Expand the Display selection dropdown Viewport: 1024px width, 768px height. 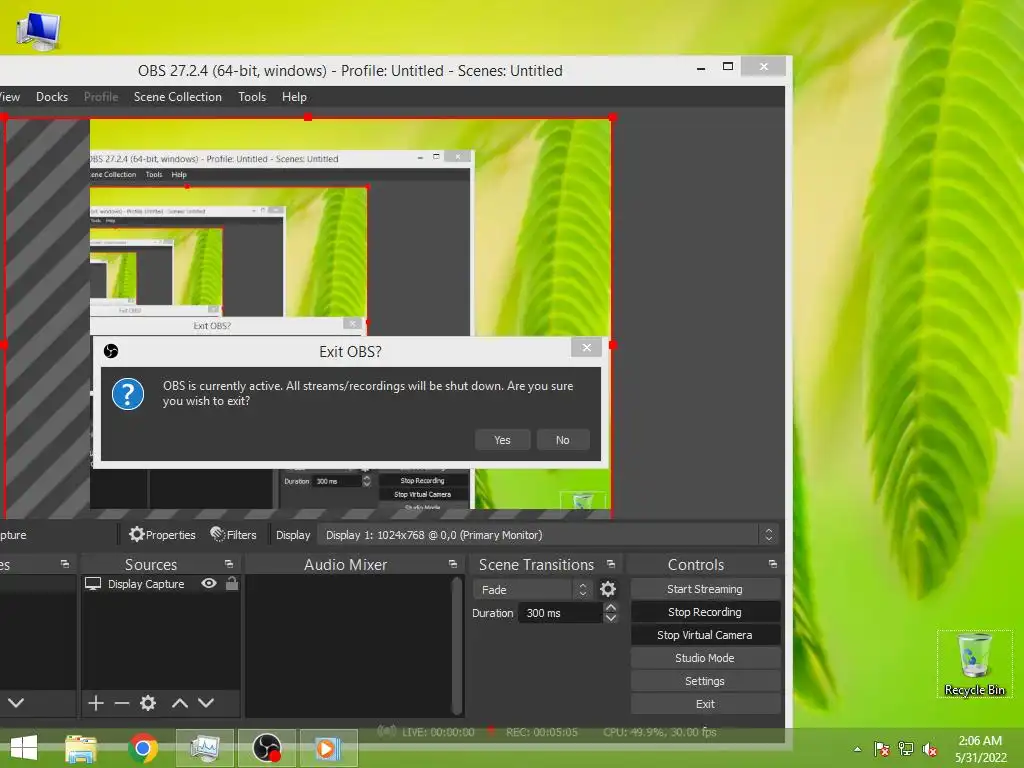(x=547, y=535)
